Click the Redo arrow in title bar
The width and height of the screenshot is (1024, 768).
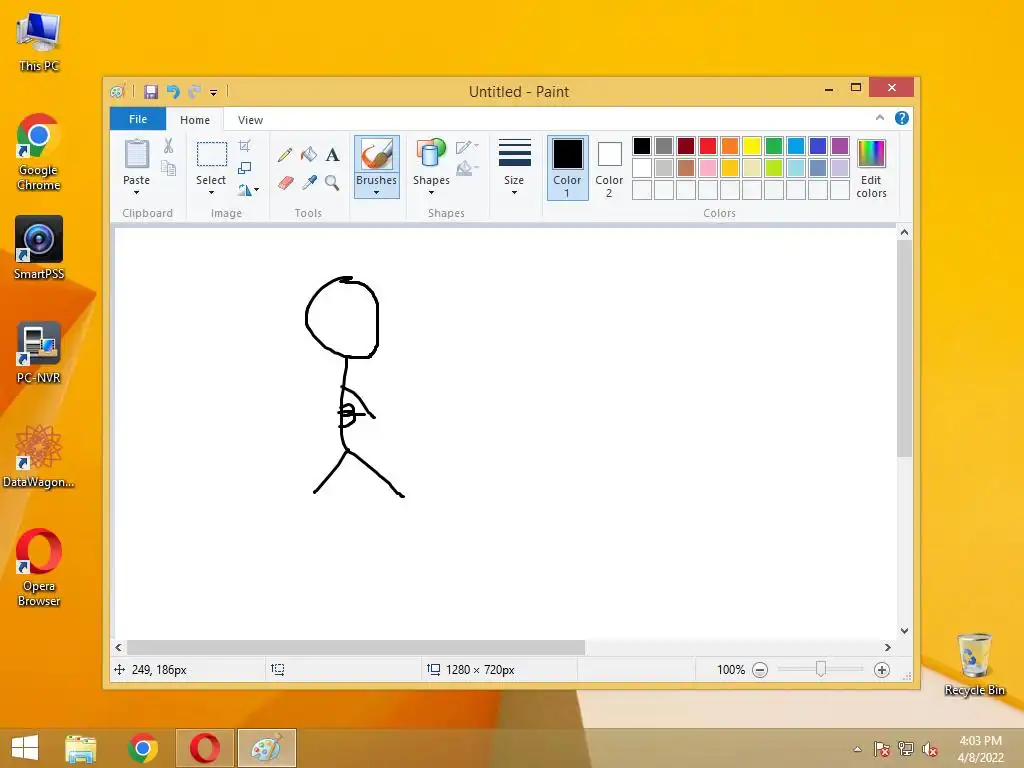pos(195,91)
